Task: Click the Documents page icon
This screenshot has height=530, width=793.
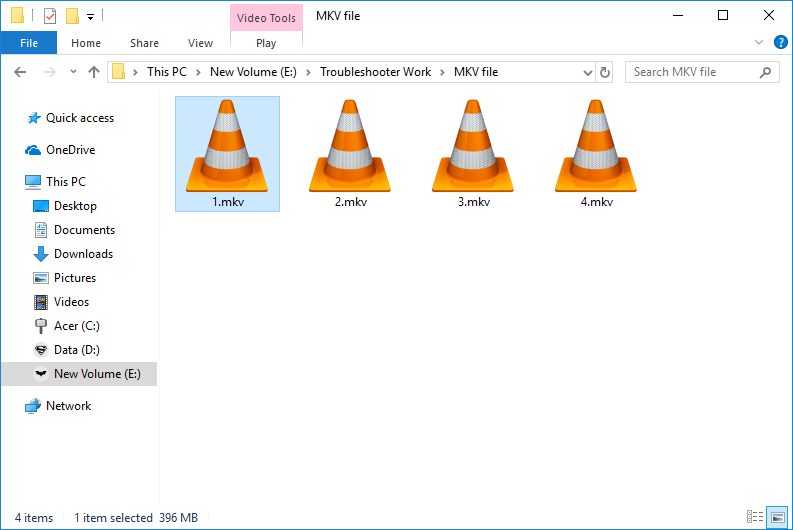Action: [x=41, y=230]
